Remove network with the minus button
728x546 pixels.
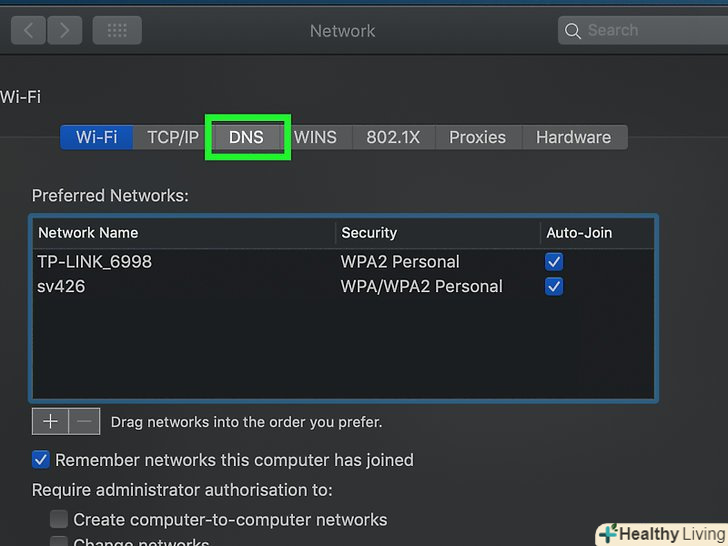tap(84, 421)
